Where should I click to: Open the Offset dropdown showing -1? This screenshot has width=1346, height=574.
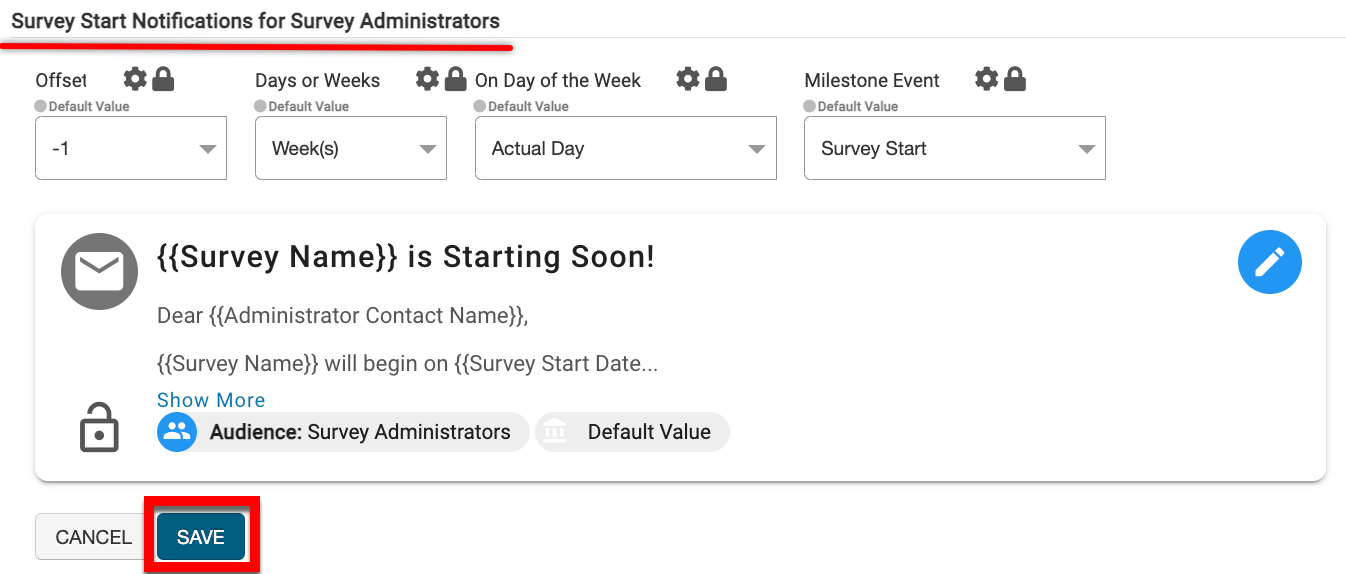point(131,149)
